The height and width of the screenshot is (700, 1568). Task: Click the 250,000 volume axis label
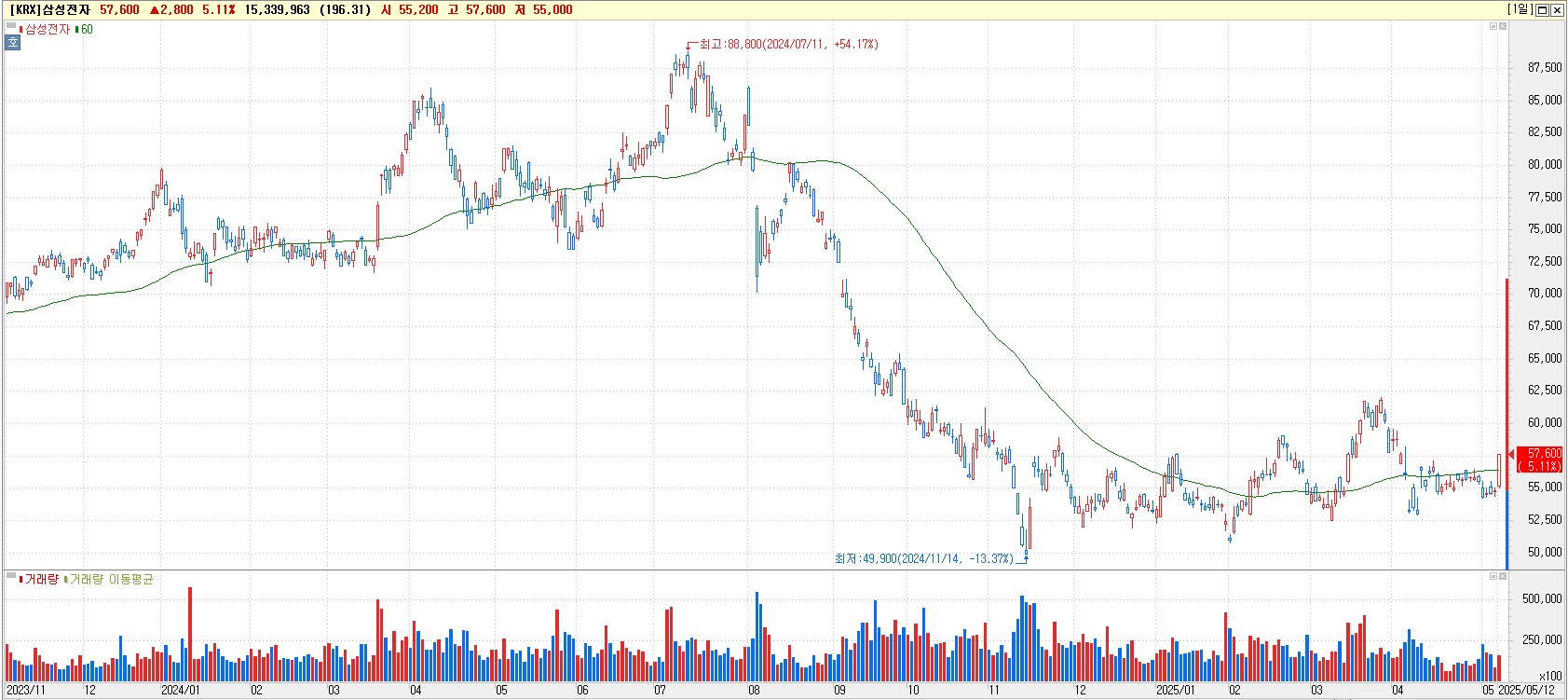pyautogui.click(x=1542, y=639)
